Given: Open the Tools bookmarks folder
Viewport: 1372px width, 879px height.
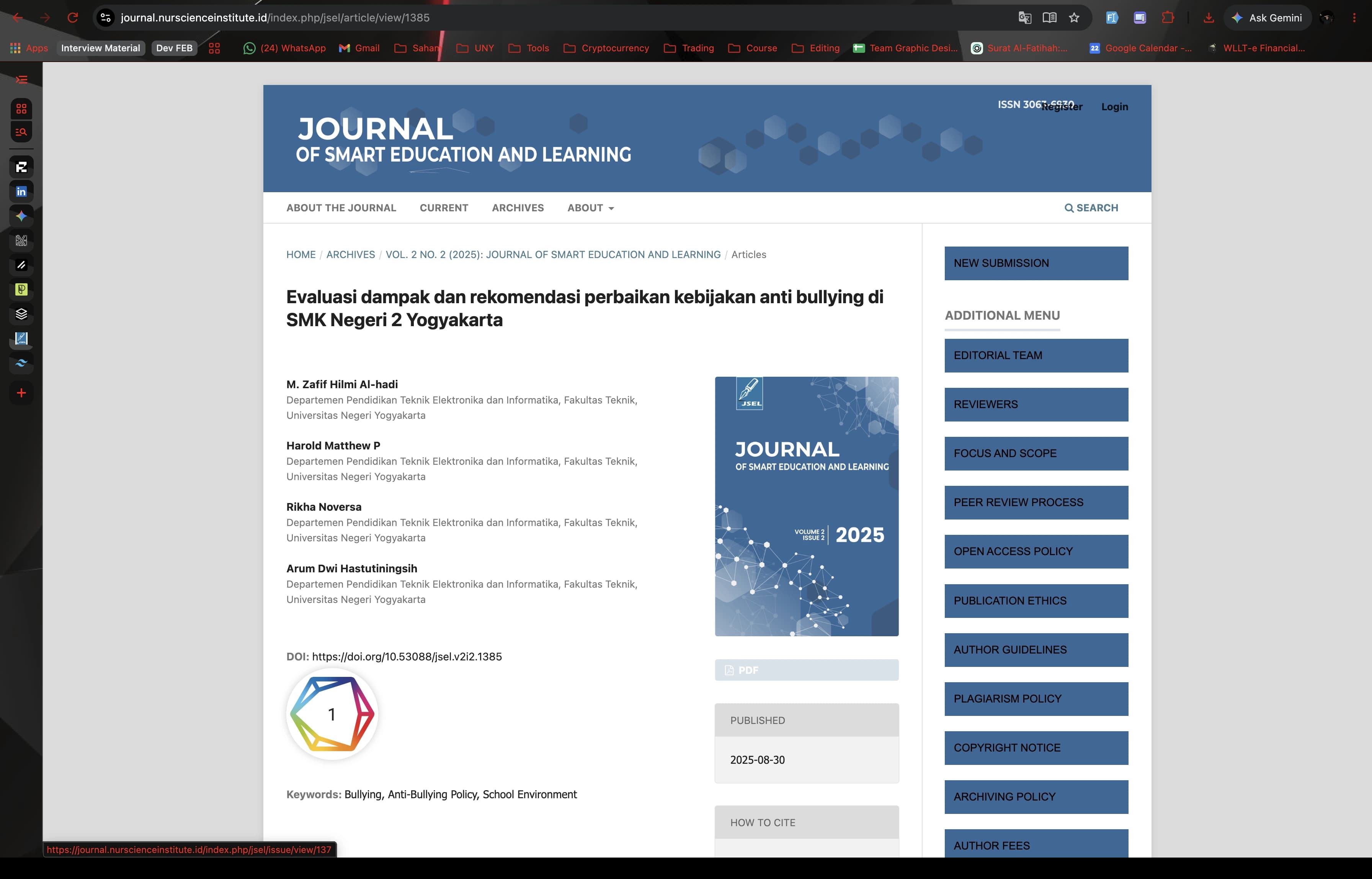Looking at the screenshot, I should [x=529, y=48].
